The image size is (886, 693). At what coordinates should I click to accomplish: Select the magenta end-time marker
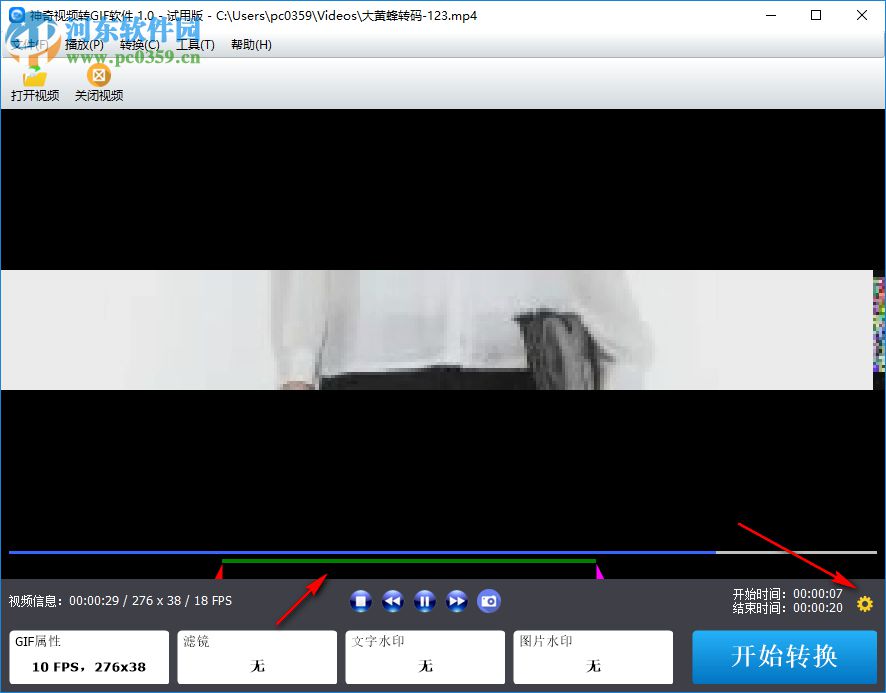[x=600, y=571]
